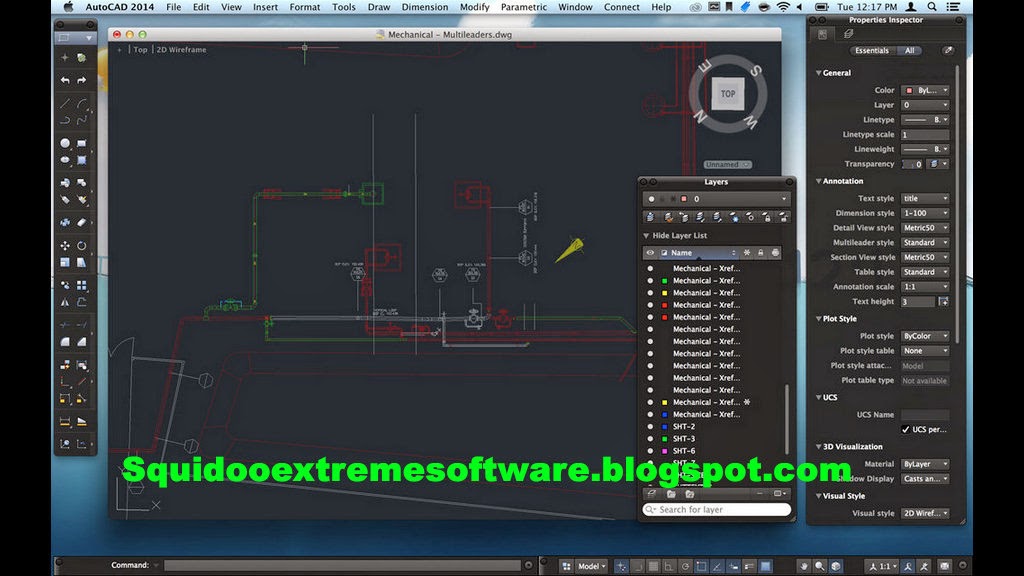Click the Layer Properties stack icon in Layers panel

650,217
